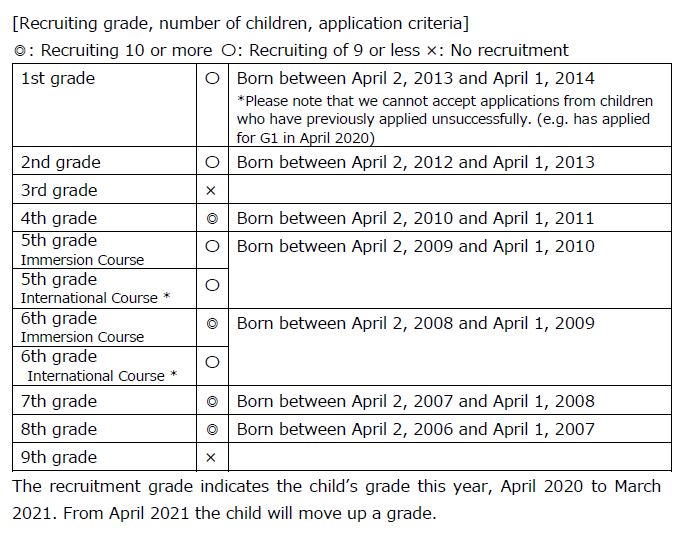Select the '9th grade' cell label
This screenshot has width=696, height=537.
59,457
